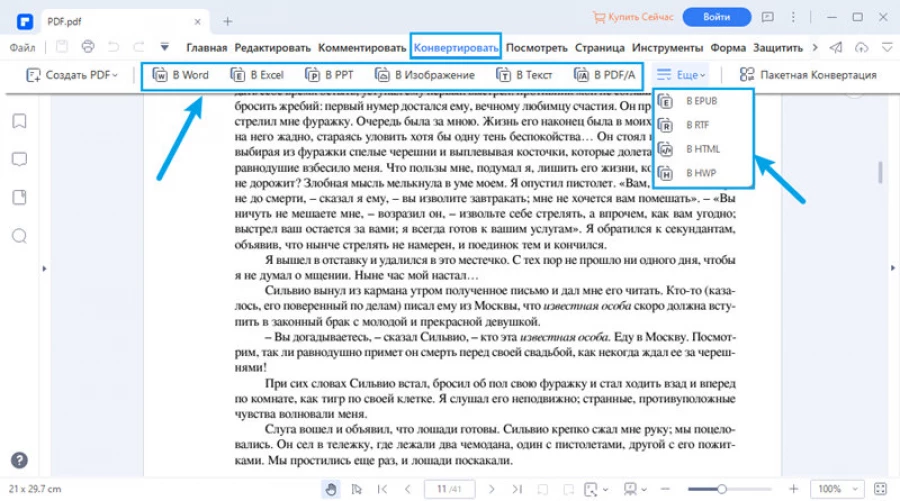Viewport: 900px width, 501px height.
Task: Enable the hand tool in status bar
Action: tap(331, 489)
